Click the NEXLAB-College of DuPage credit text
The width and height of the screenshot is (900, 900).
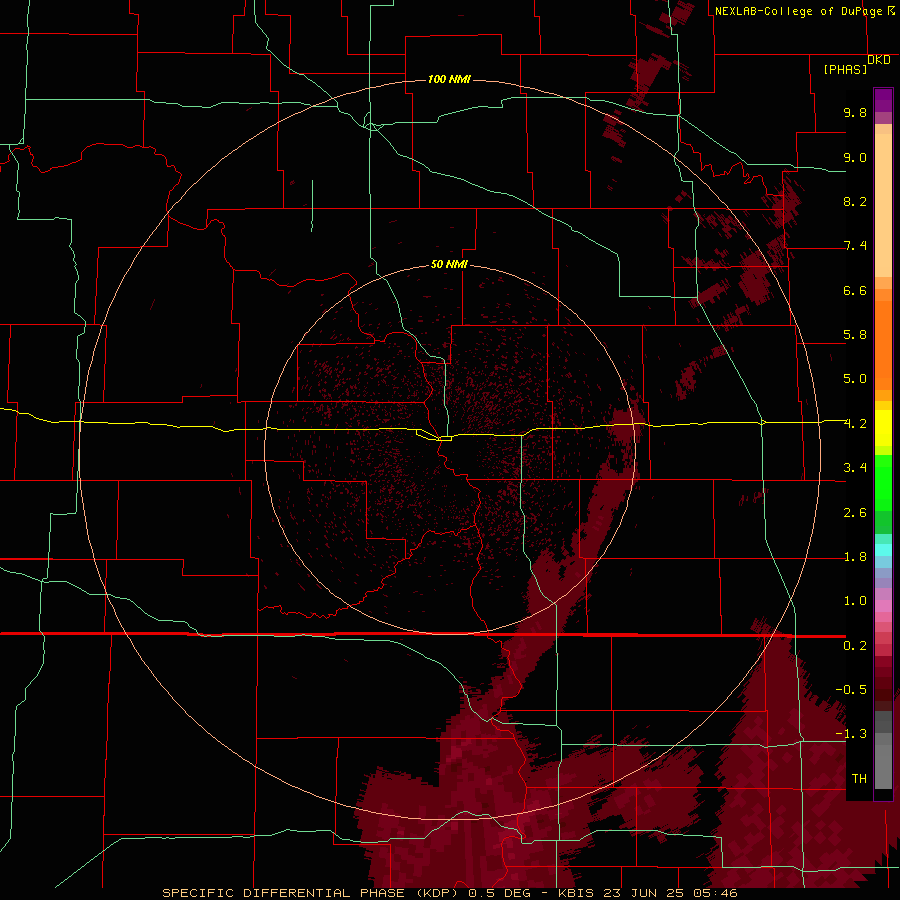click(804, 11)
